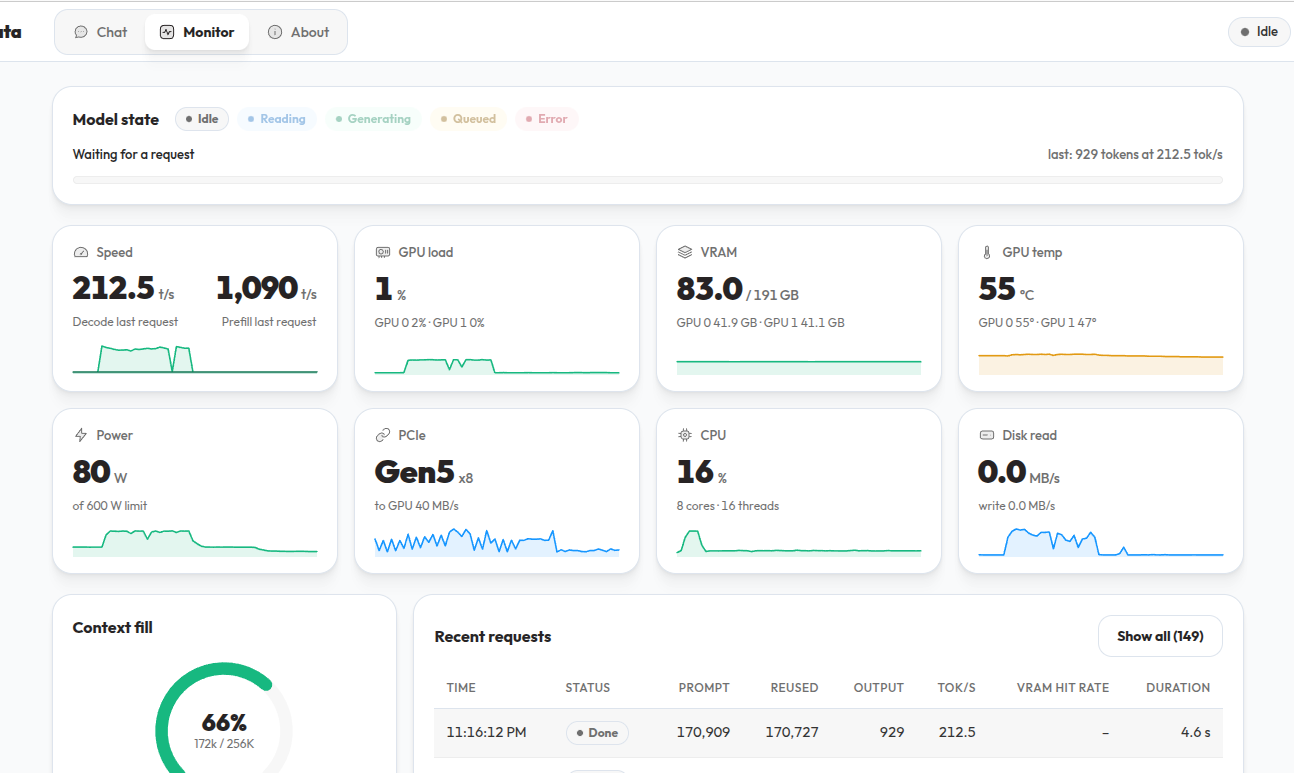Click the STATUS column header
This screenshot has width=1294, height=773.
(588, 688)
